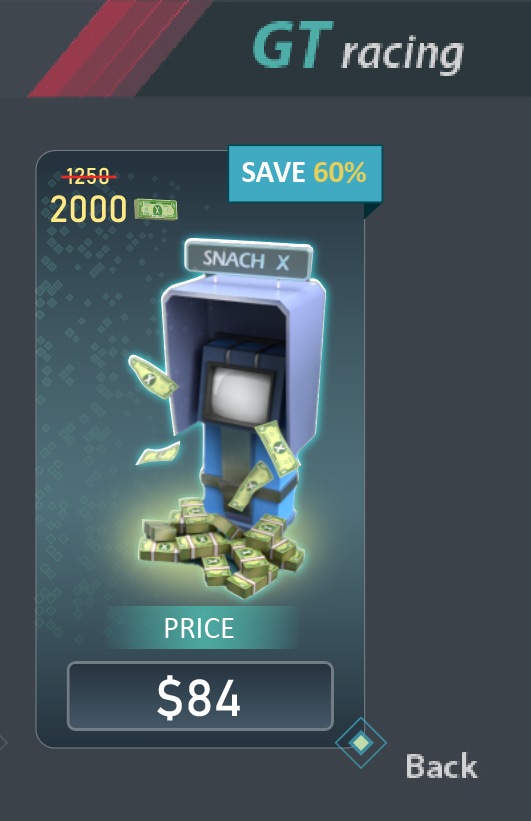Click the green cash bill icon next to 2000
The image size is (531, 821).
point(156,209)
